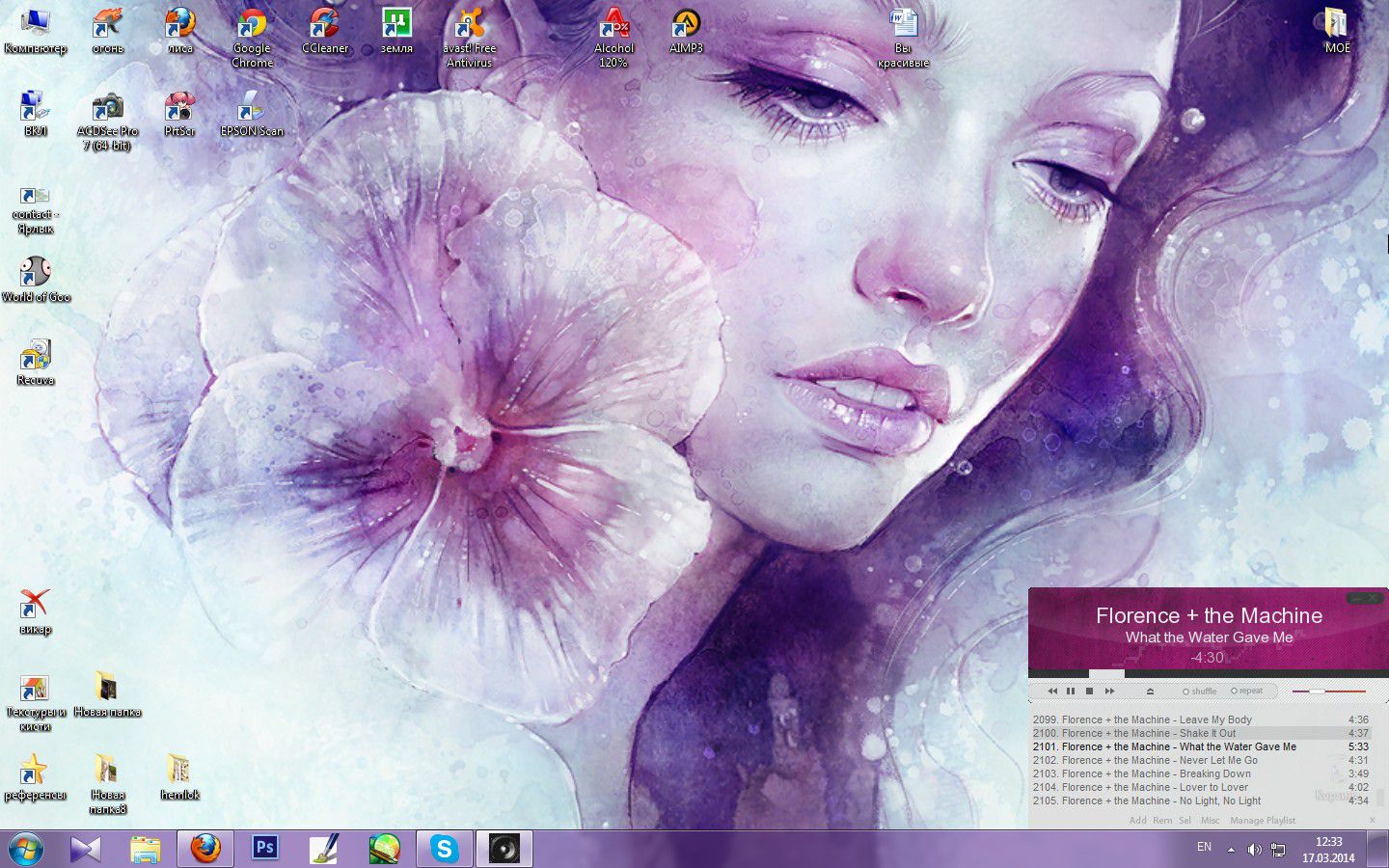This screenshot has width=1389, height=868.
Task: Enable repeat in the music player
Action: tap(1247, 691)
